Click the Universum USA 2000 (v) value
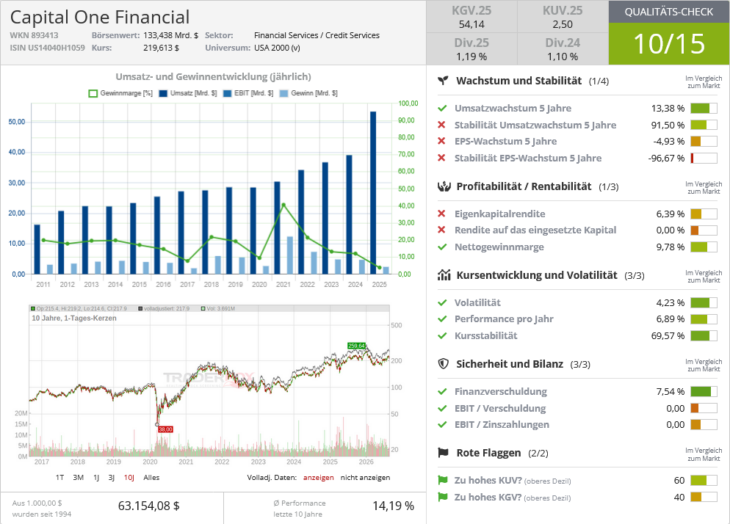730x524 pixels. pos(277,47)
